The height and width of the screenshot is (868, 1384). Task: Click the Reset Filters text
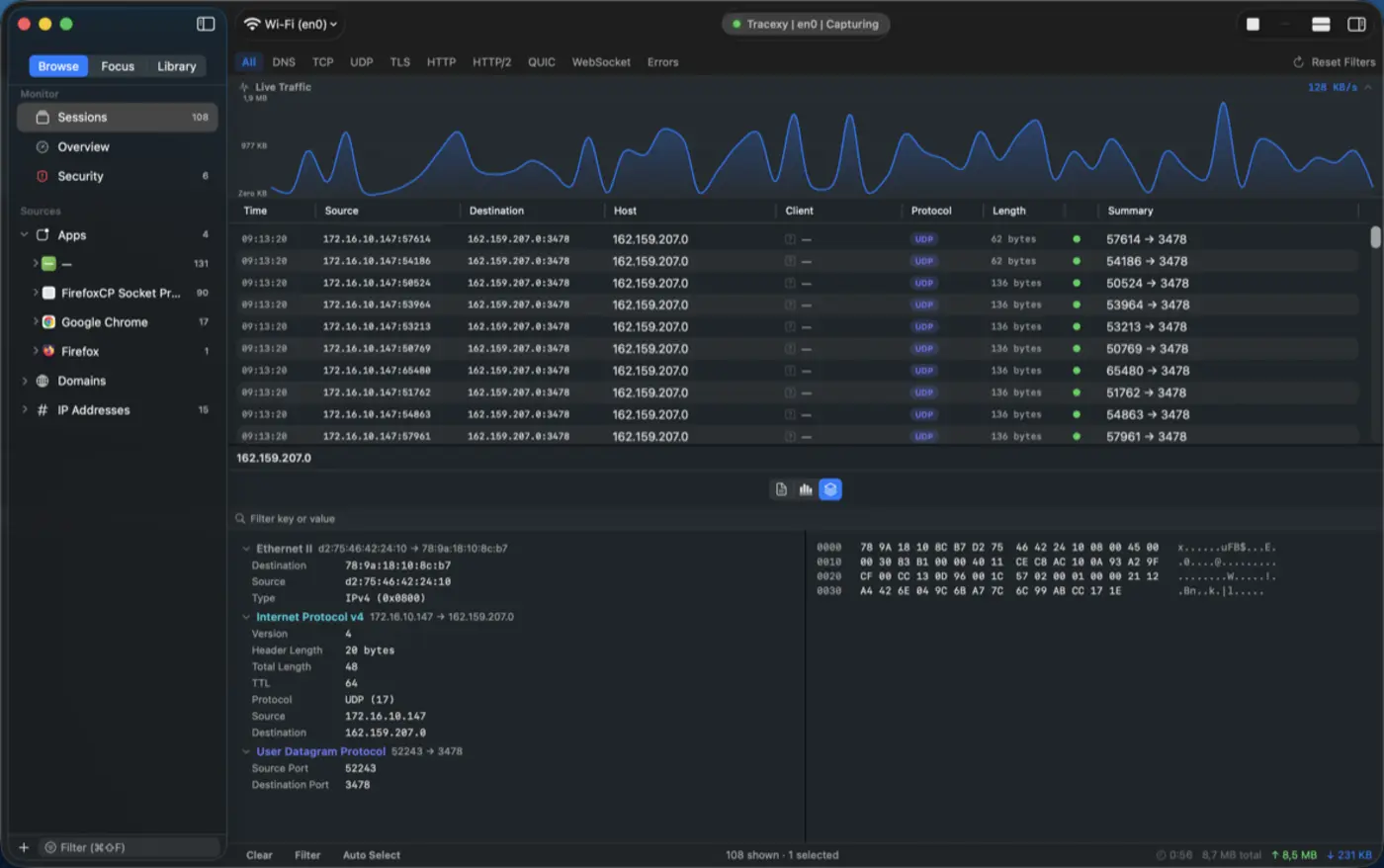1343,62
